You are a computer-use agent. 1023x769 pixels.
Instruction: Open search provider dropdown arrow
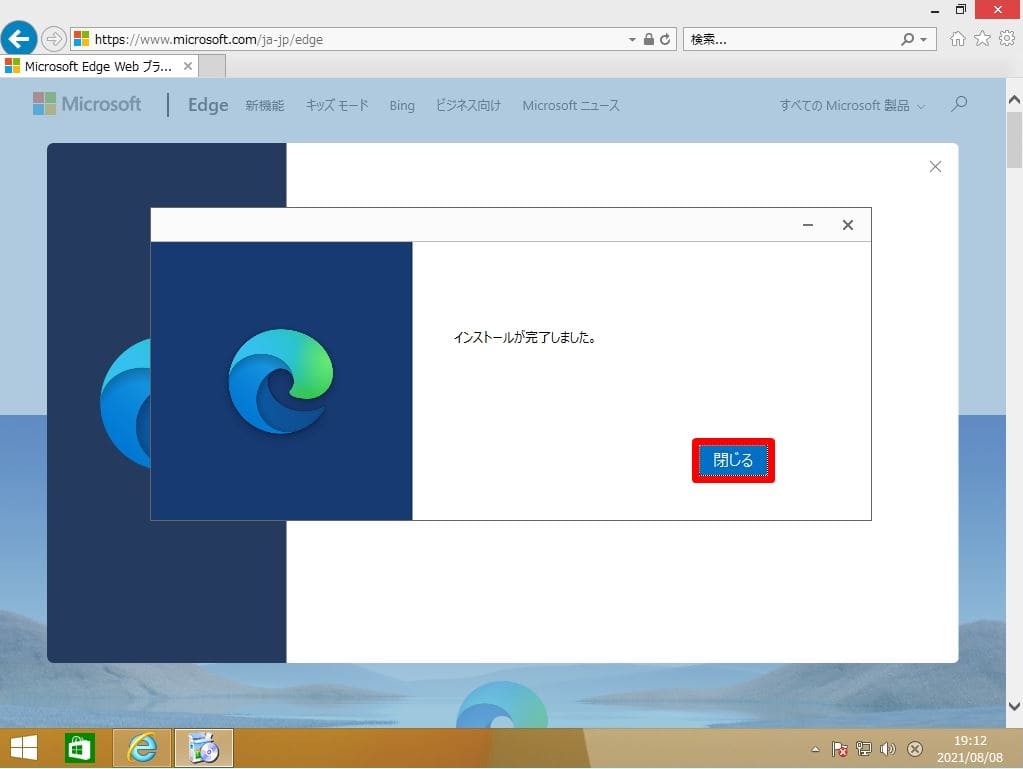923,40
